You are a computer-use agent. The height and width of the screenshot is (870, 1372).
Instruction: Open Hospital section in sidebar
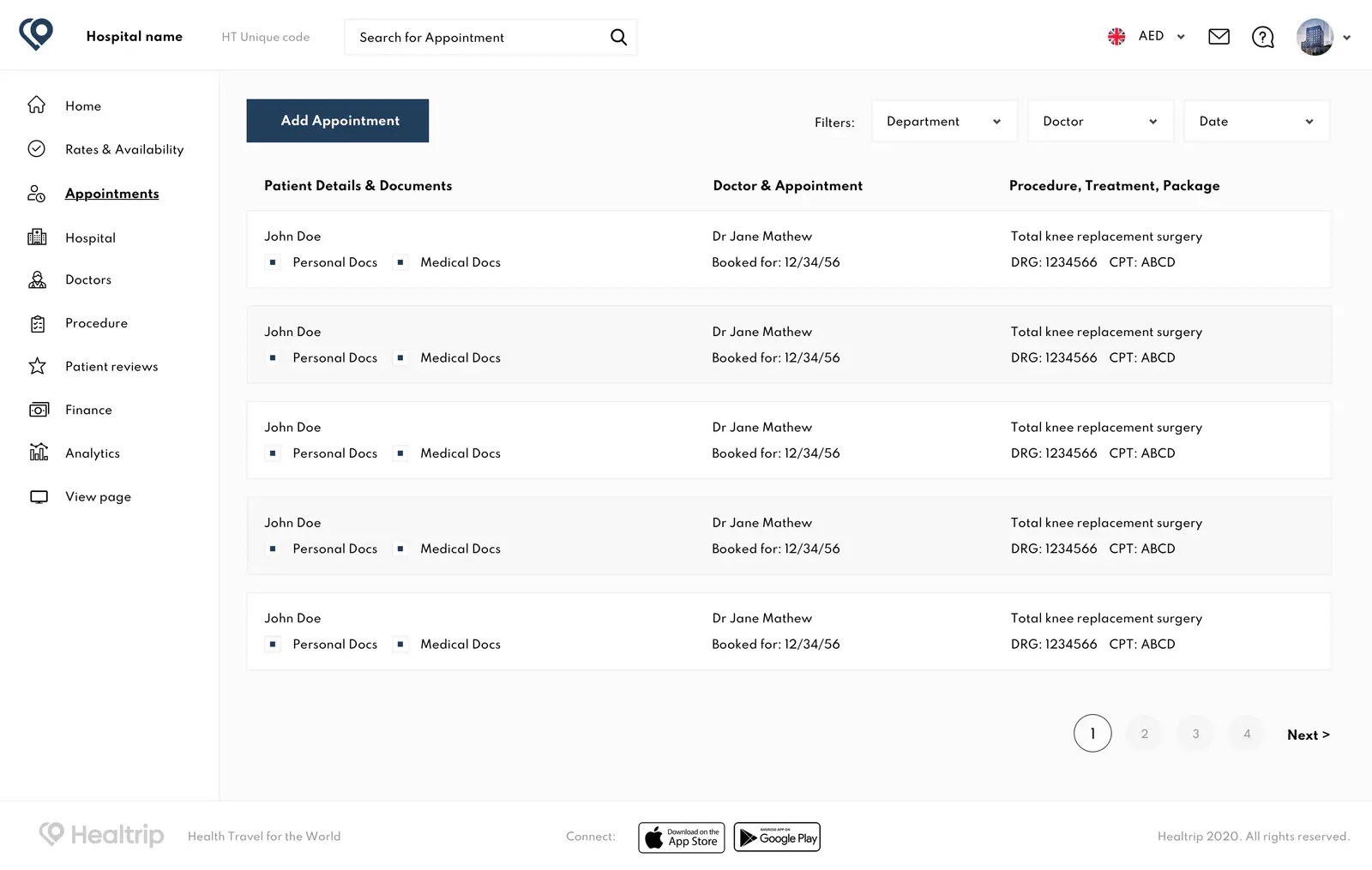click(x=90, y=237)
